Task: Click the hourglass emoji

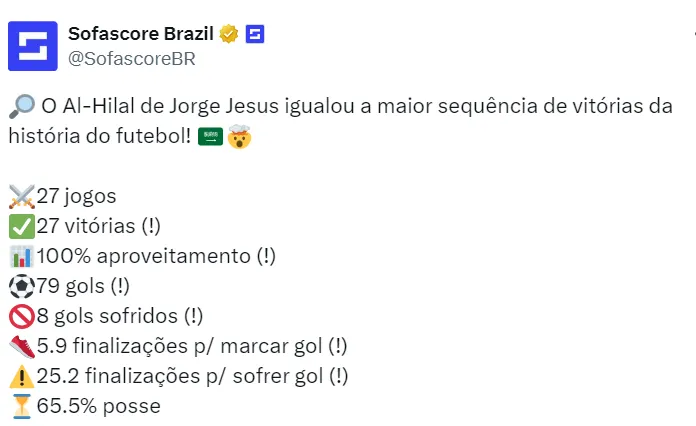Action: click(21, 406)
